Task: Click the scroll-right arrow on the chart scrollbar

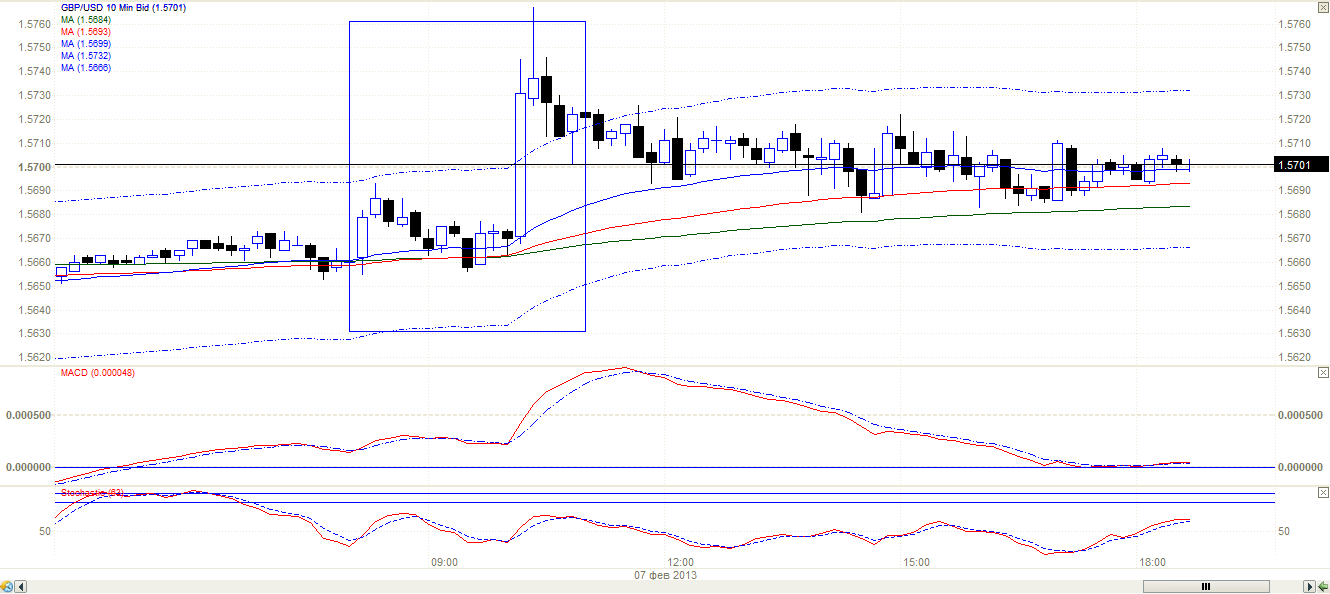Action: [1309, 586]
